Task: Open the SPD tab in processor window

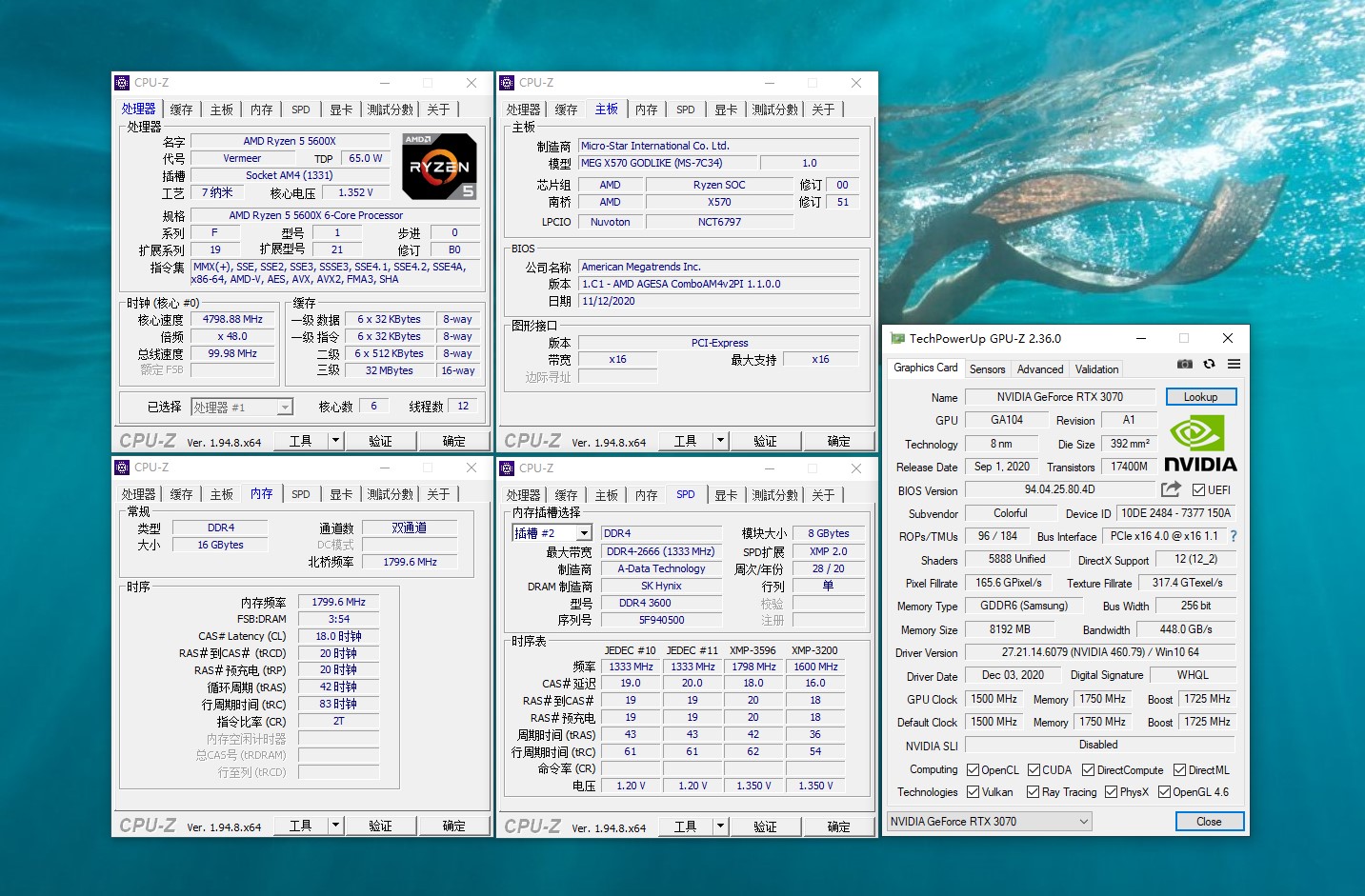Action: (x=301, y=110)
